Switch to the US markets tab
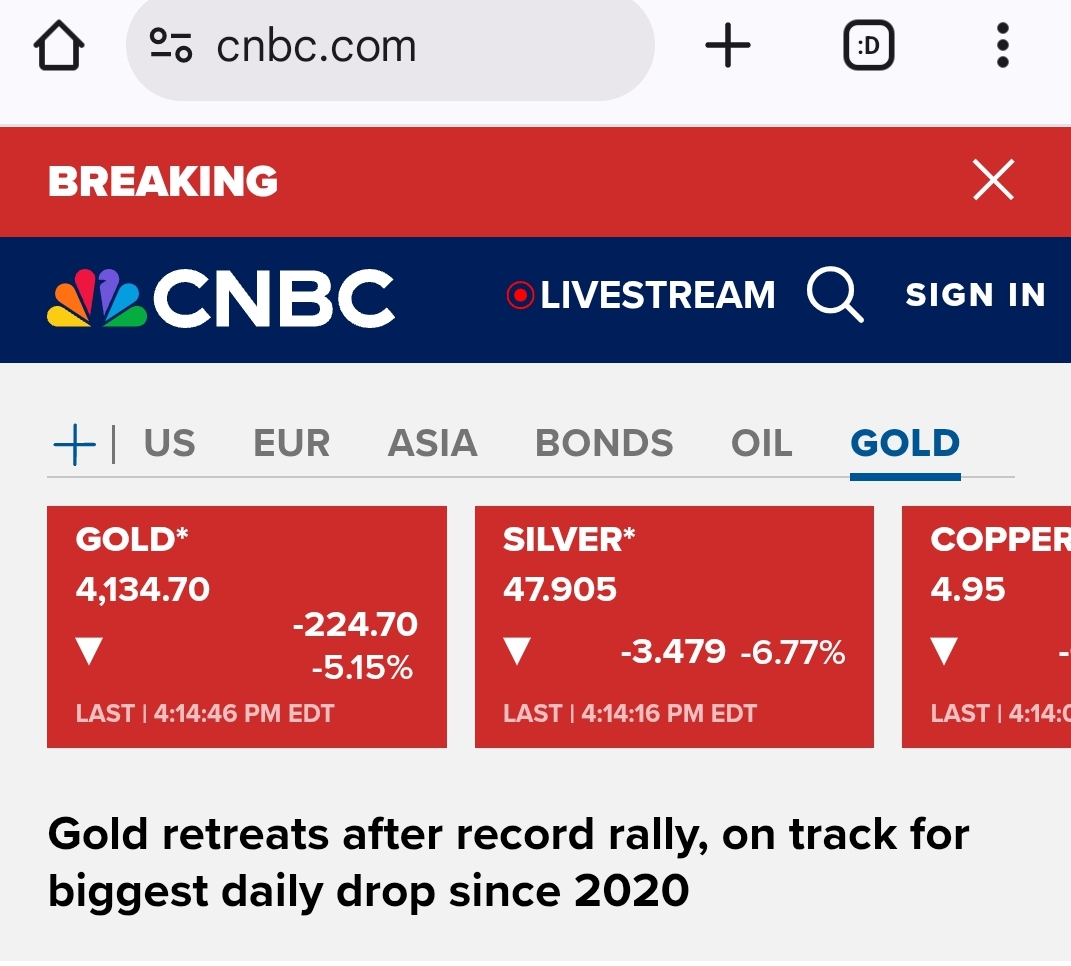1071x966 pixels. pyautogui.click(x=169, y=444)
